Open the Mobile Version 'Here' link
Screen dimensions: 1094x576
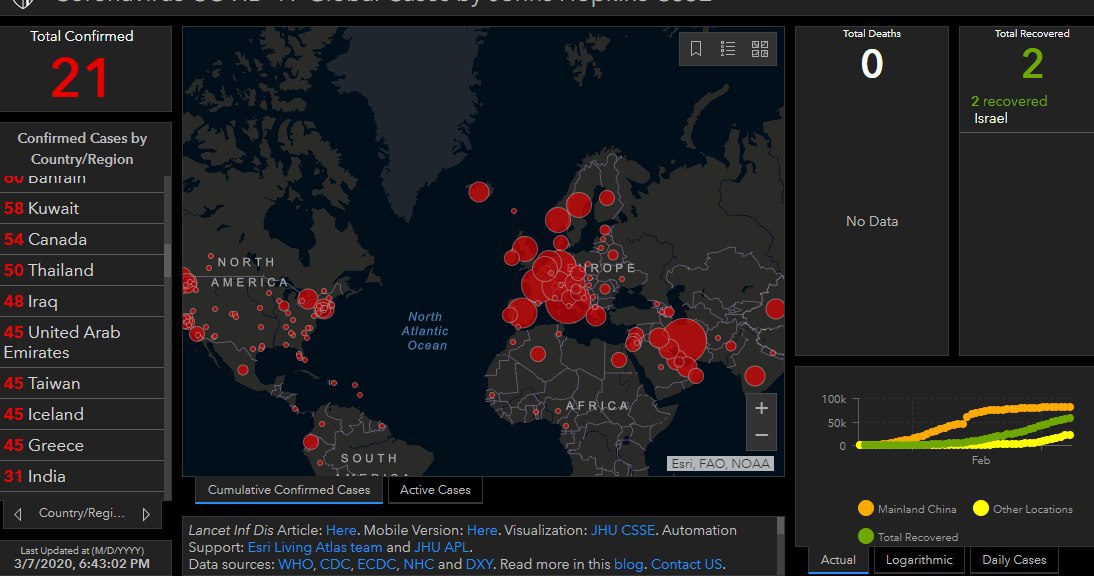(x=481, y=530)
